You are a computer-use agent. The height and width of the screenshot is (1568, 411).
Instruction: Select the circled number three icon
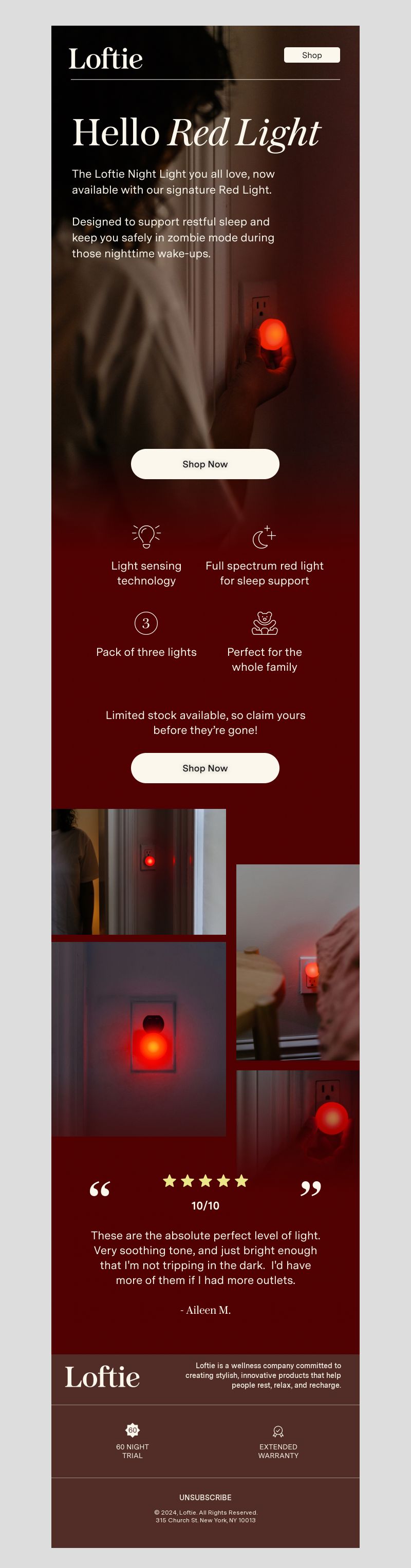[x=146, y=622]
